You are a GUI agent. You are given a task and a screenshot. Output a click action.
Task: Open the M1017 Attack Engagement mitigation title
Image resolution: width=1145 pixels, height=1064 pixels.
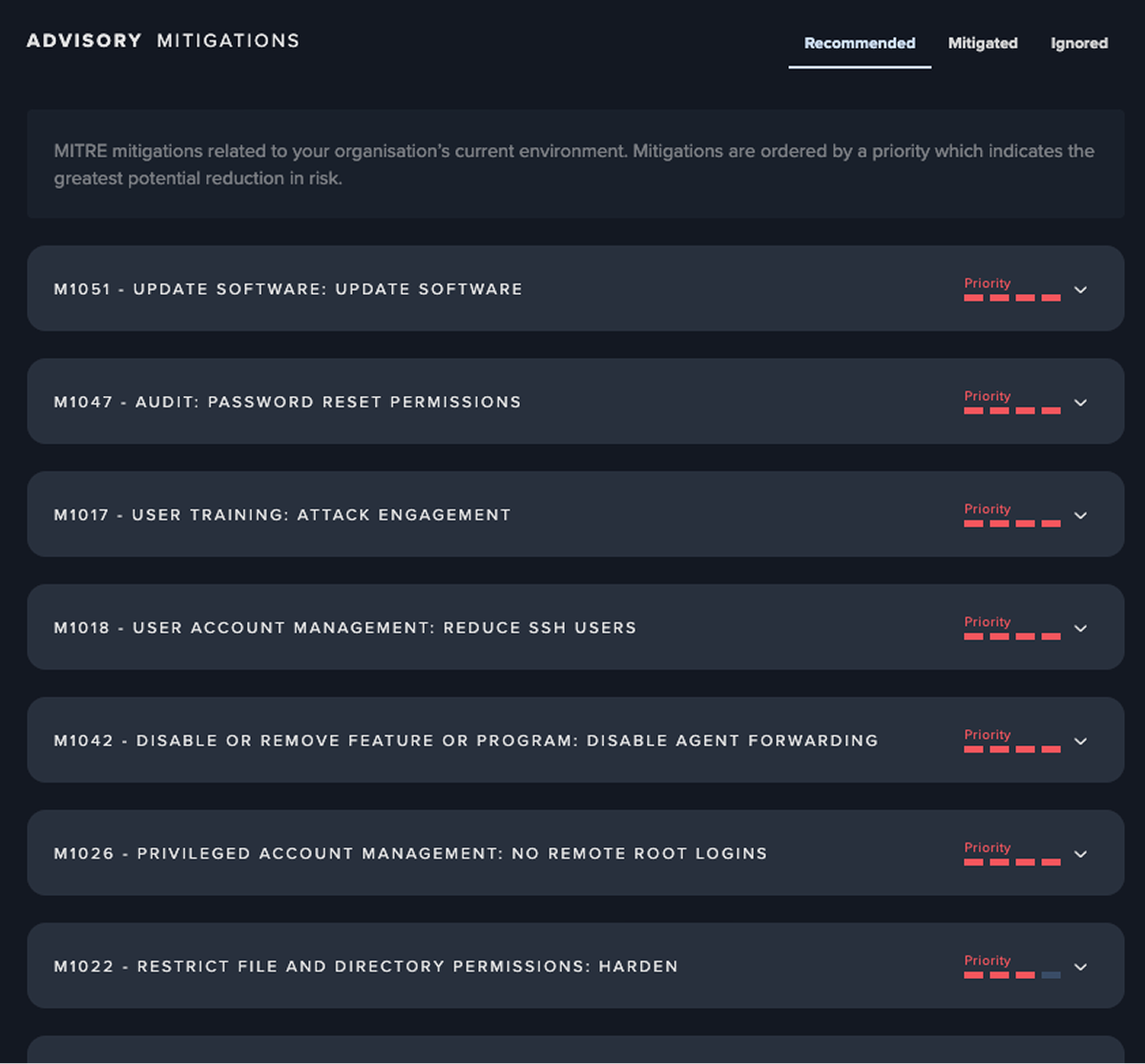pyautogui.click(x=282, y=515)
